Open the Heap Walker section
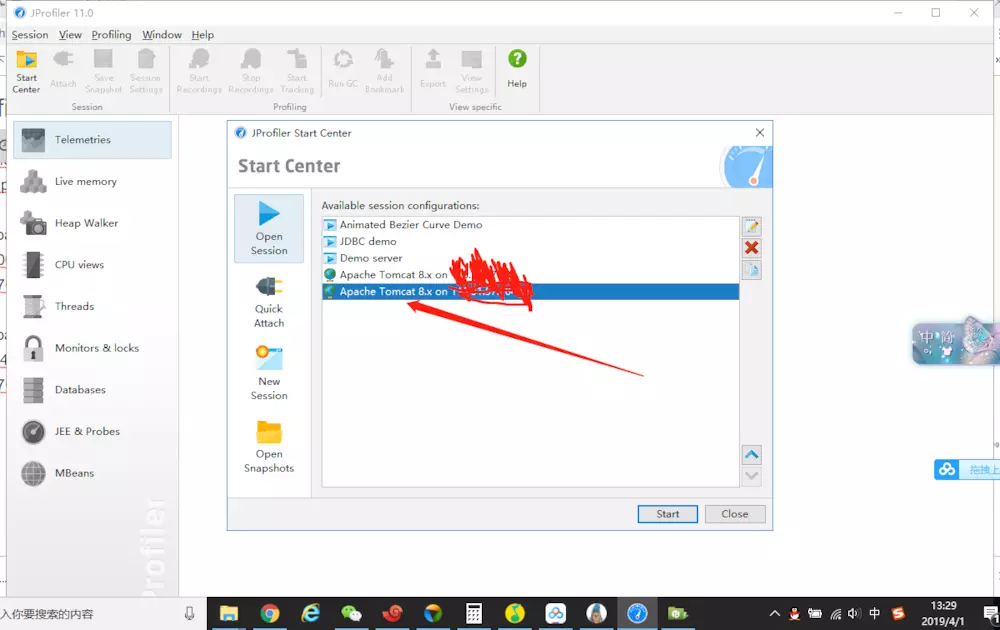Viewport: 1000px width, 630px height. coord(92,223)
